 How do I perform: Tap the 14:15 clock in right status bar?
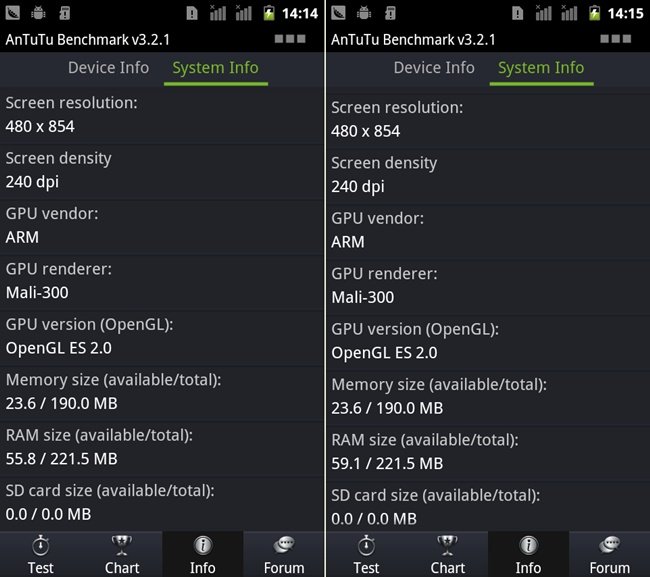coord(625,13)
